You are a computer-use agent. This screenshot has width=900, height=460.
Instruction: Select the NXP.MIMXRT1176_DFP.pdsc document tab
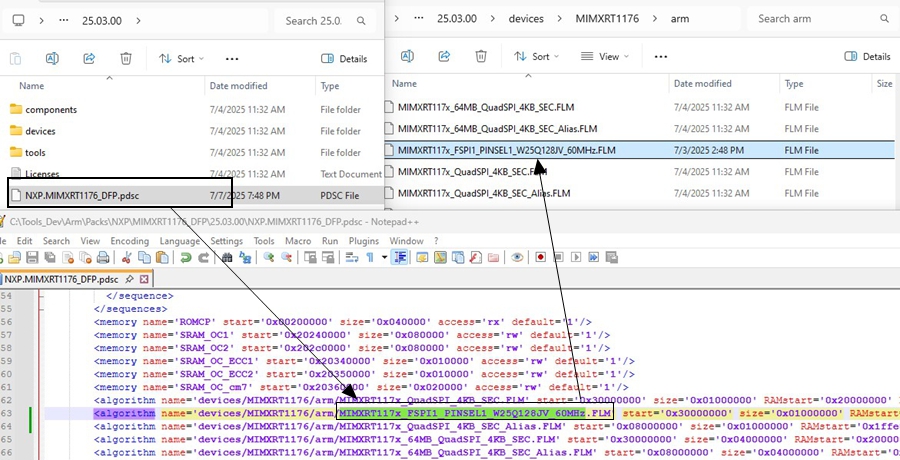76,279
